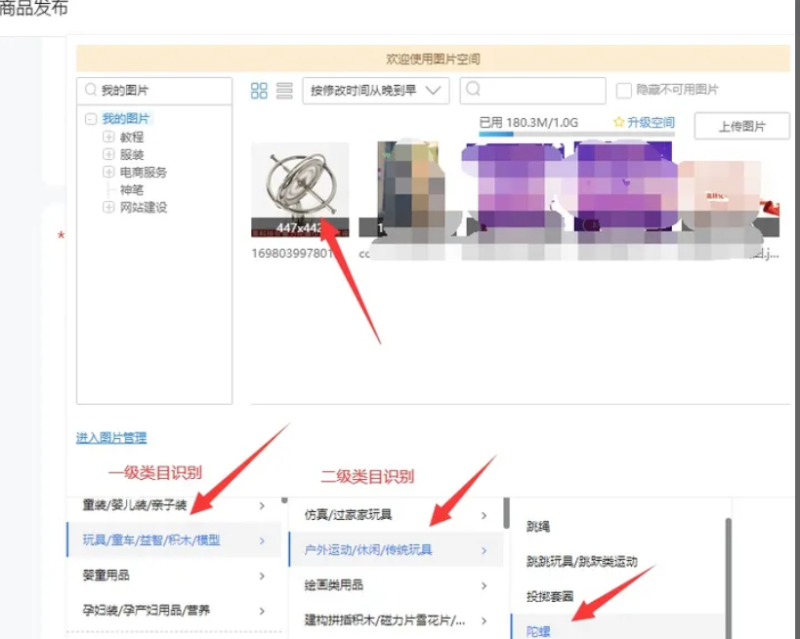Open the 按修改时间从晚到早 sort dropdown
Screen dimensions: 800x639
pos(374,90)
